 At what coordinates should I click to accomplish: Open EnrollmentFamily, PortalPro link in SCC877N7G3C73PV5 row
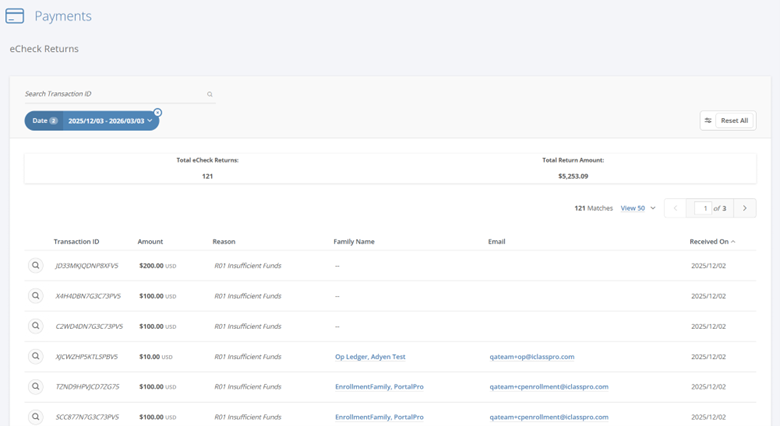[x=379, y=417]
